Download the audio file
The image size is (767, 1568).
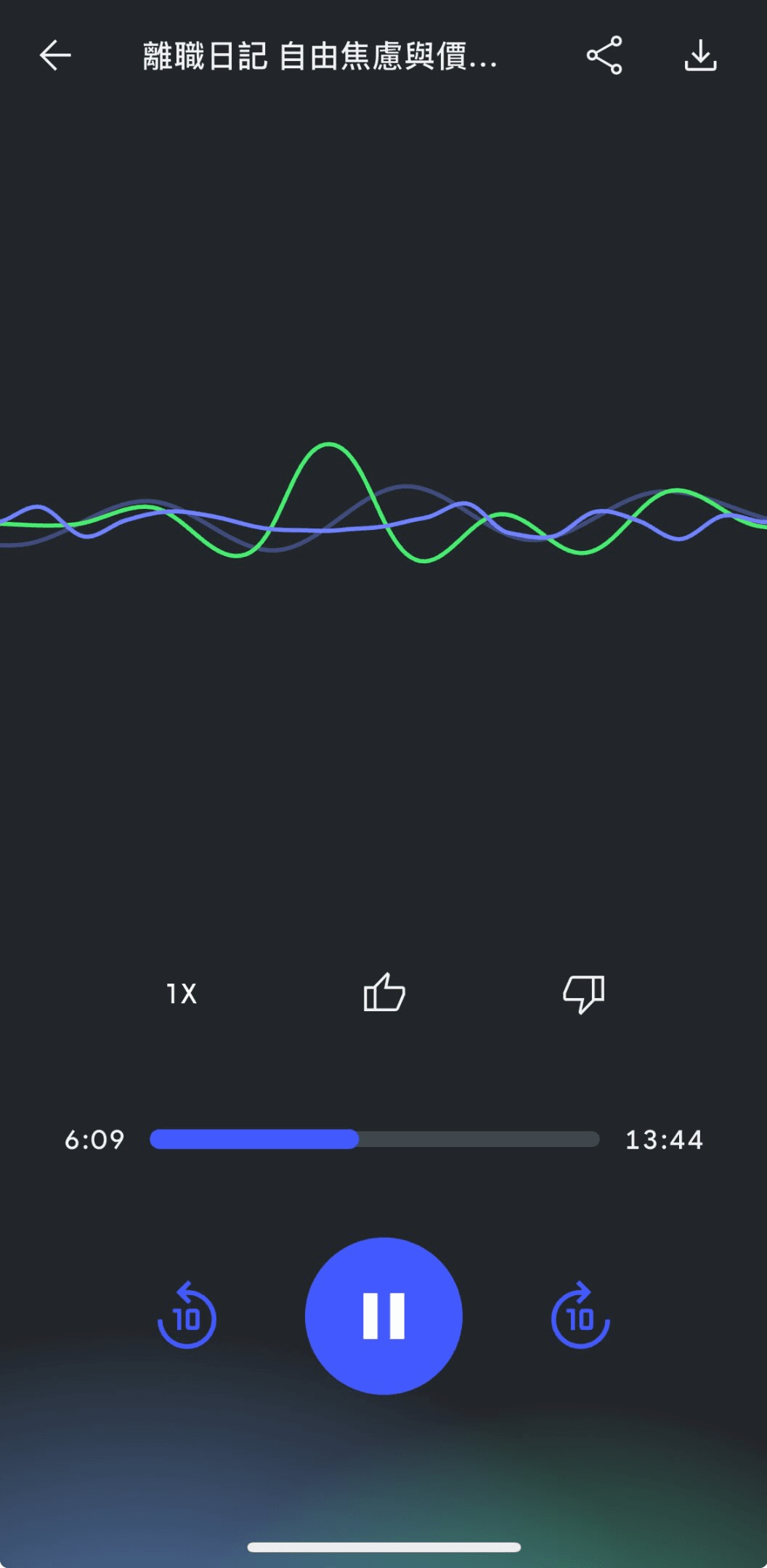pos(700,55)
